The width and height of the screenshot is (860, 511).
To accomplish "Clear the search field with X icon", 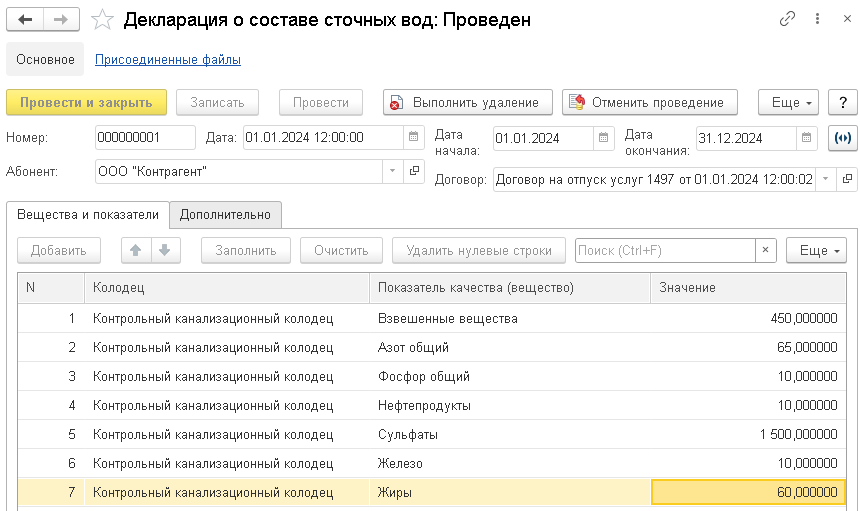I will [x=765, y=250].
